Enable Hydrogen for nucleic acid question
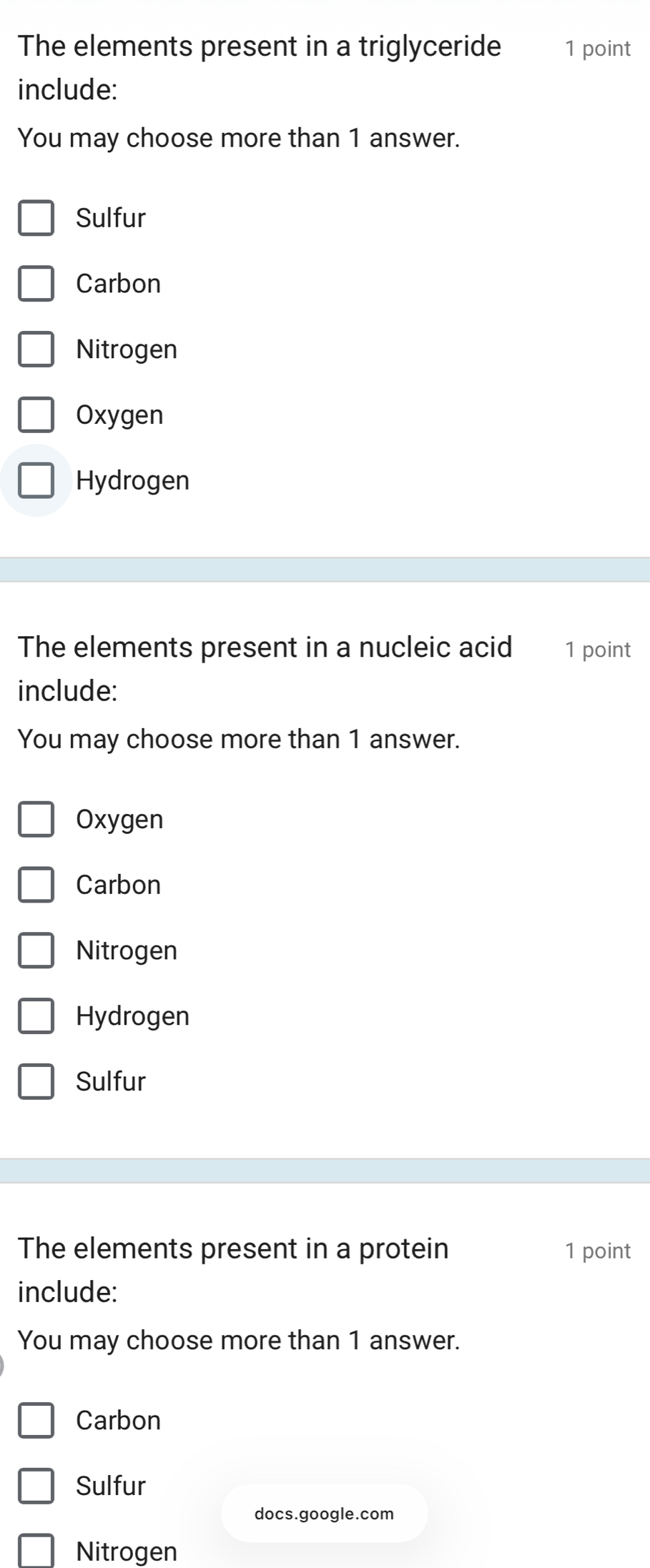The image size is (650, 1568). (36, 1016)
